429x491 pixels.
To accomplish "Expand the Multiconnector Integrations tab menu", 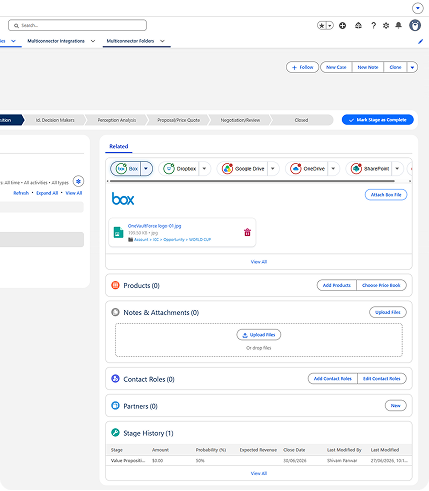I will 93,41.
